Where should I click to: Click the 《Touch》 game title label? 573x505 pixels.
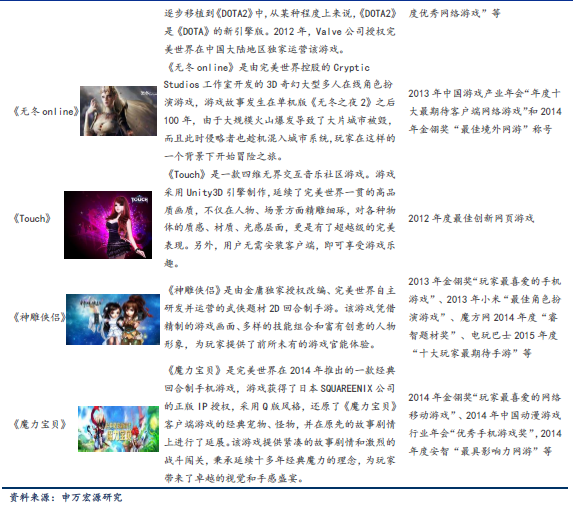point(32,219)
